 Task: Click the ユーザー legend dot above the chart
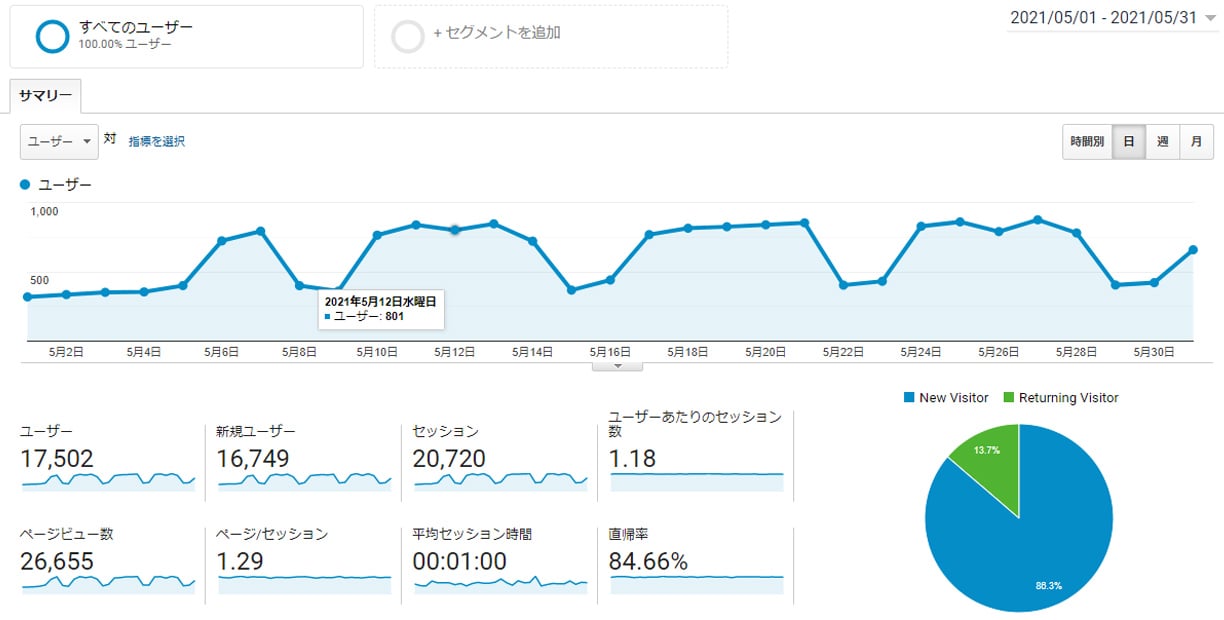pos(24,184)
